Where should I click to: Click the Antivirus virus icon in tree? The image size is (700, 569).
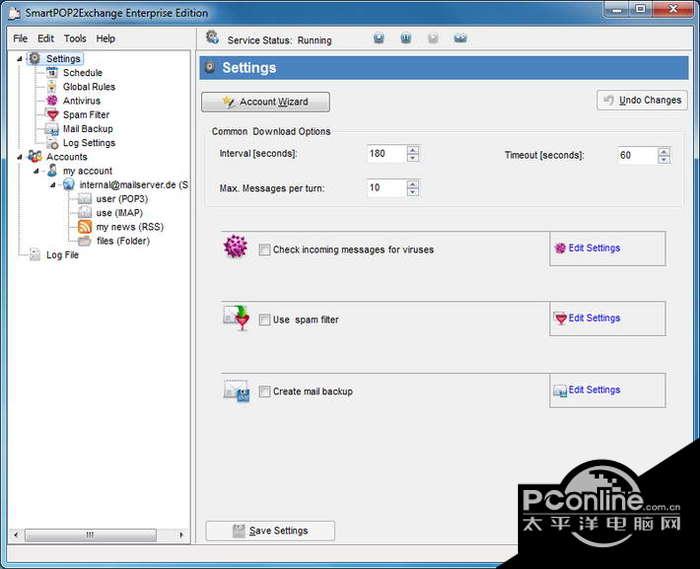[52, 100]
